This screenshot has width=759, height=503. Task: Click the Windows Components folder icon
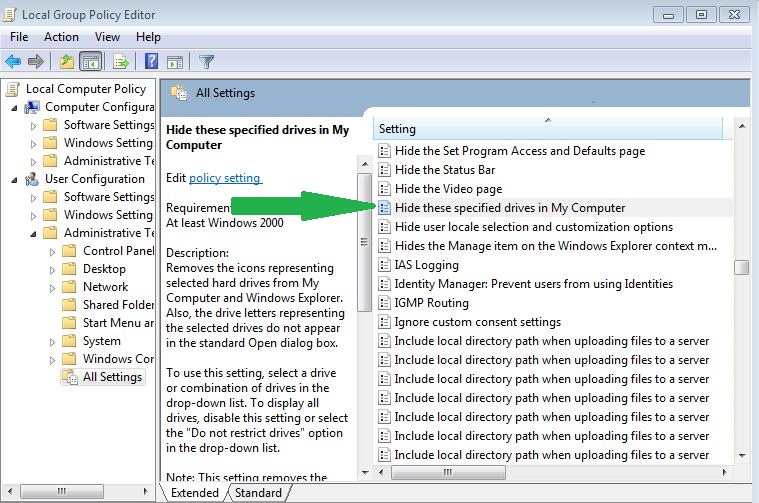click(69, 359)
